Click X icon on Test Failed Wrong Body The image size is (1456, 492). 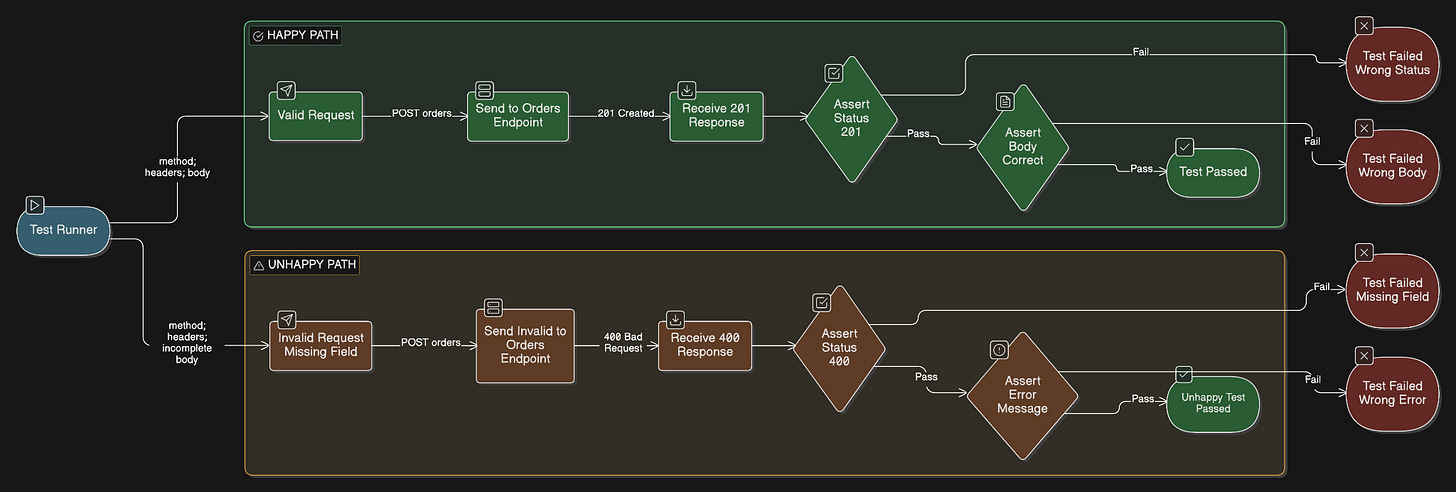coord(1364,128)
